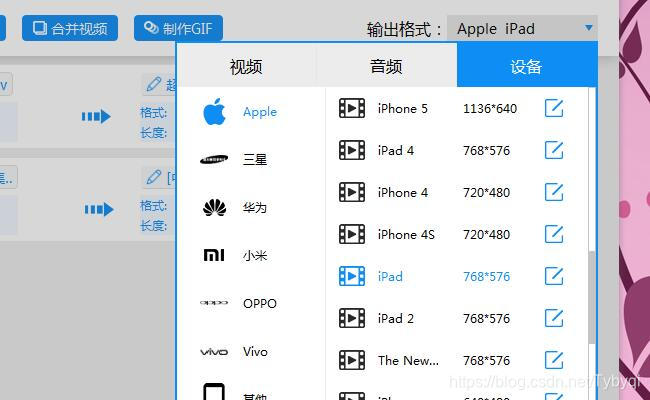
Task: Select The New... device name
Action: pos(408,361)
